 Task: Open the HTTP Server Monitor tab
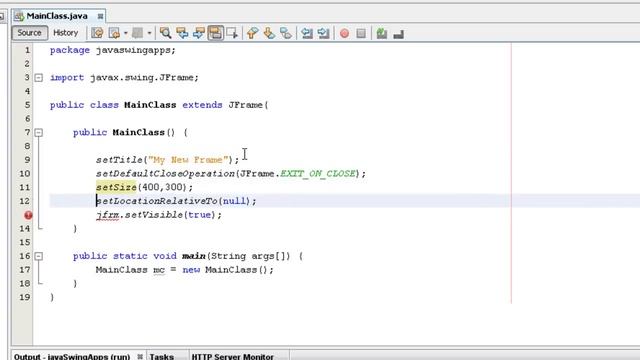[x=233, y=356]
